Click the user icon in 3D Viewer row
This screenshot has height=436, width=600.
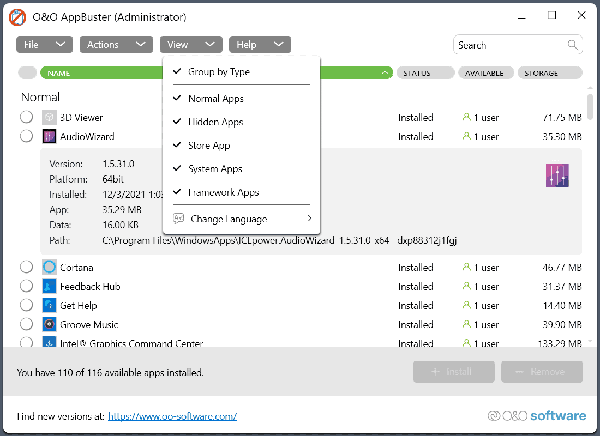466,117
